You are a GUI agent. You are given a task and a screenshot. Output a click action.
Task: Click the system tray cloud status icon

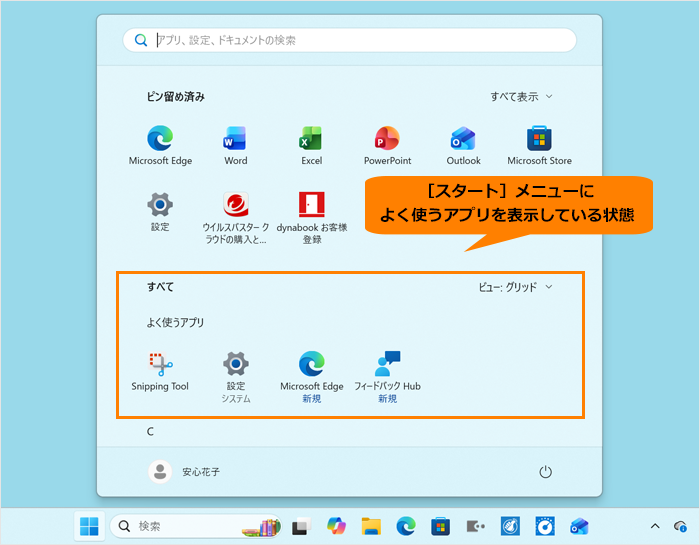point(680,526)
